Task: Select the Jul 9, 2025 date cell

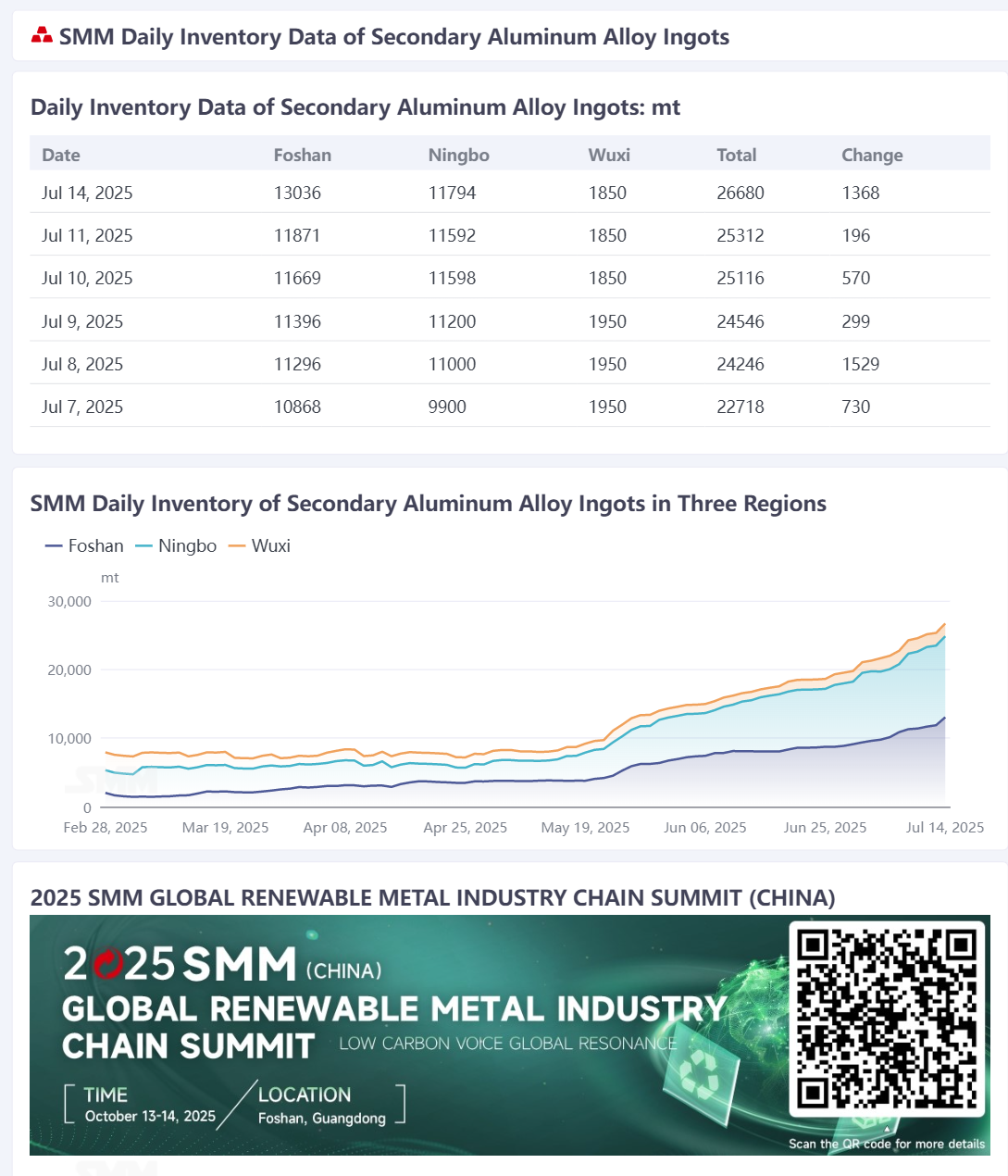Action: point(82,321)
